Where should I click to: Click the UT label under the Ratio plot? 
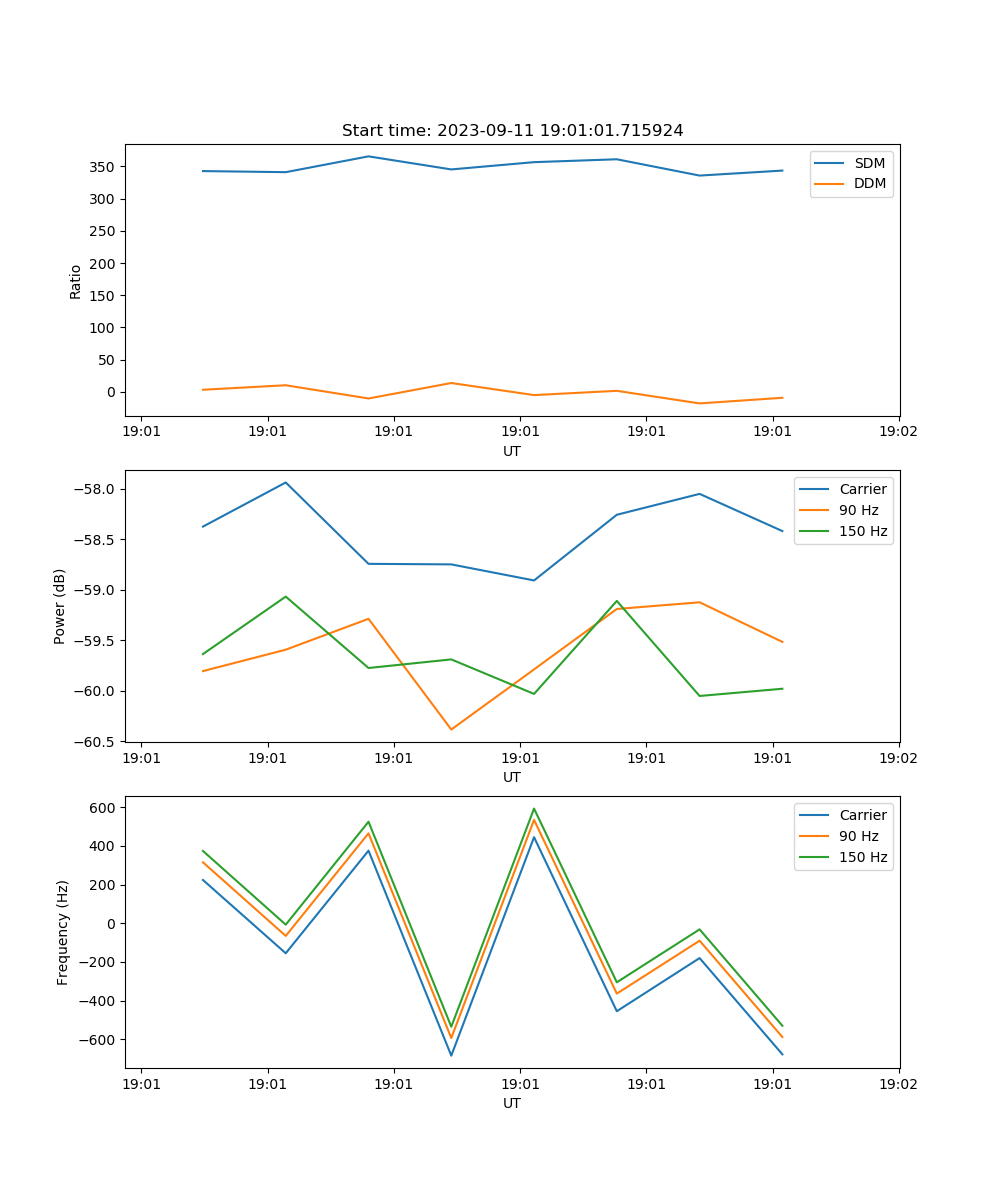tap(512, 451)
